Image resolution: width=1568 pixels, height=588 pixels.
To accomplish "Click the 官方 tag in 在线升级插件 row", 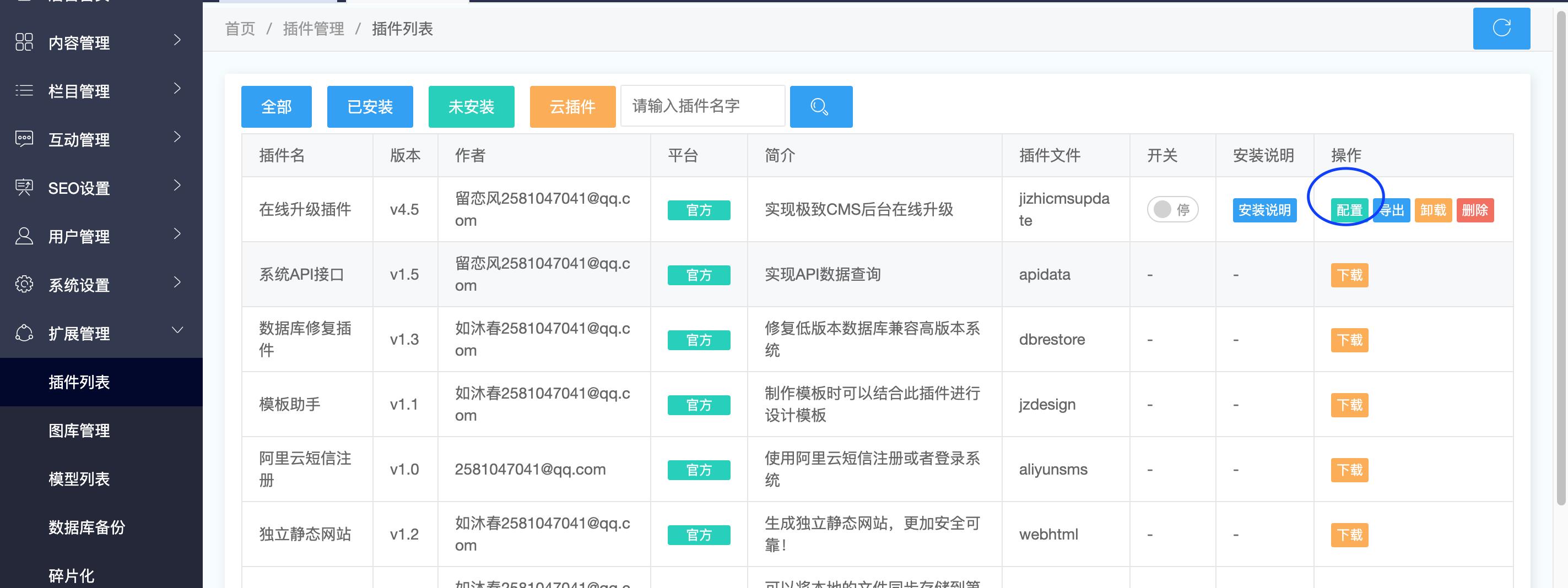I will tap(699, 210).
